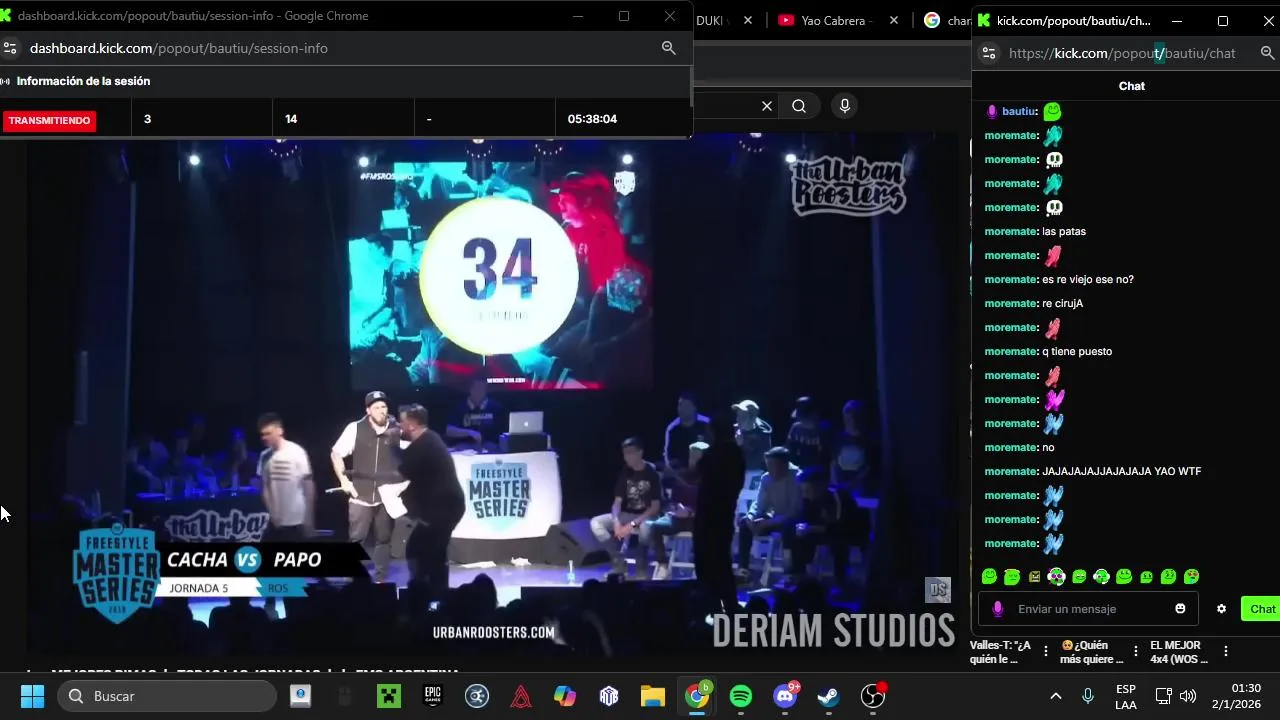Click the Windows Buscar search box
1280x720 pixels.
click(x=167, y=696)
